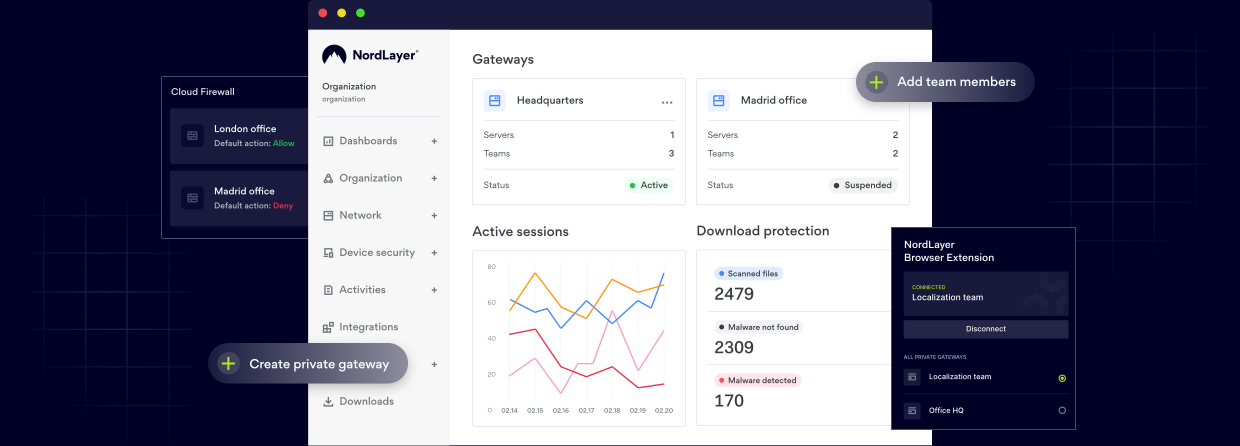Viewport: 1240px width, 446px height.
Task: Open Device security in sidebar
Action: (377, 253)
